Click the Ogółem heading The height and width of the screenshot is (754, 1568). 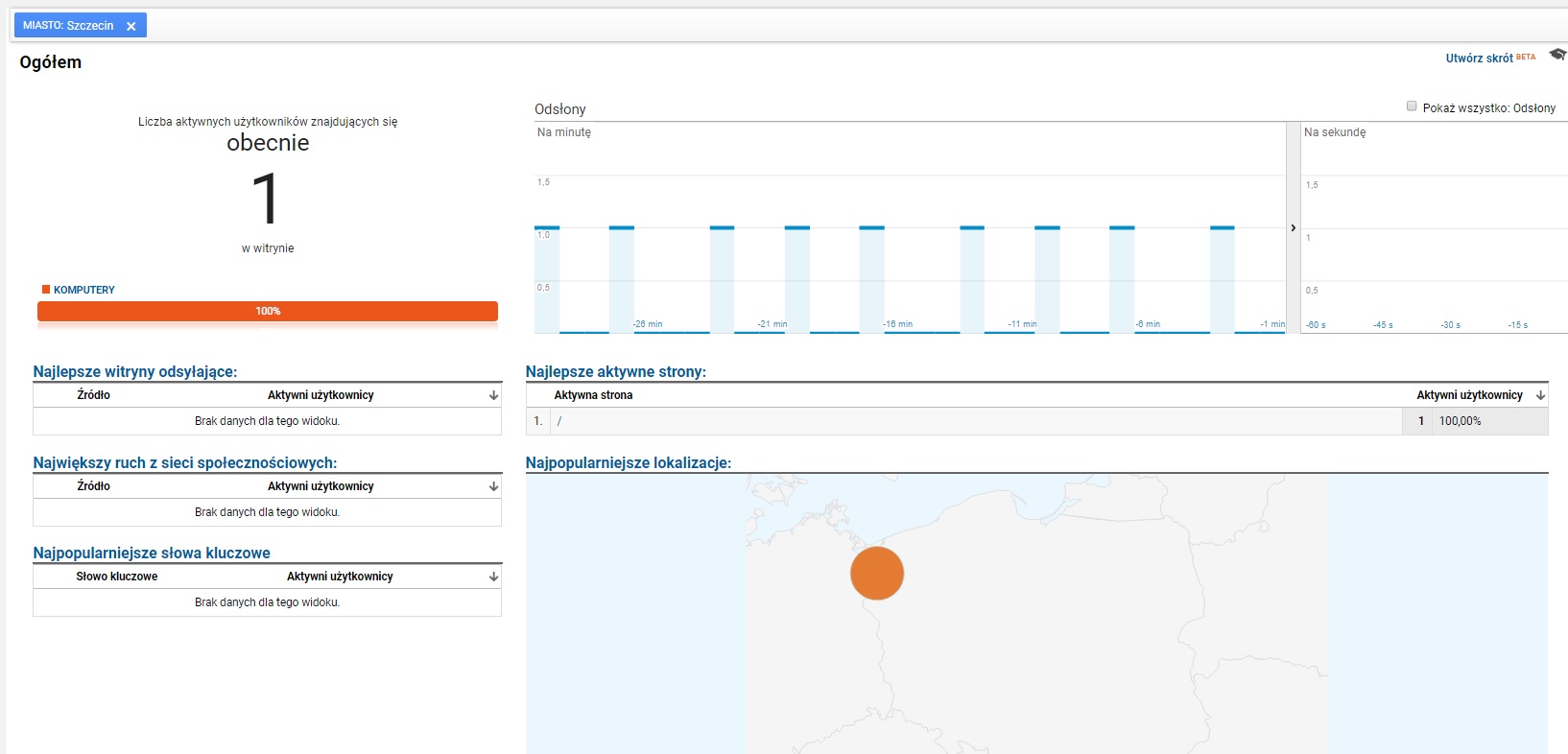[x=51, y=62]
